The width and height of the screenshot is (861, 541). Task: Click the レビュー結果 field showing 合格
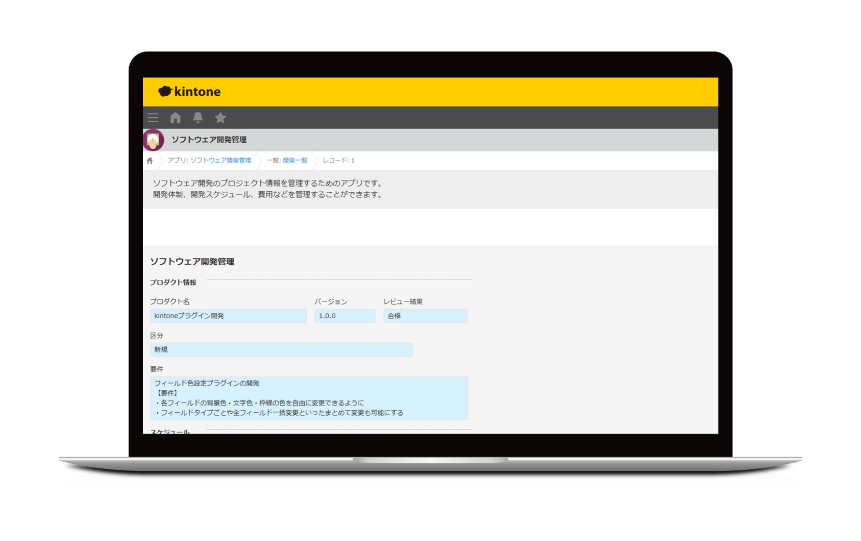coord(425,316)
